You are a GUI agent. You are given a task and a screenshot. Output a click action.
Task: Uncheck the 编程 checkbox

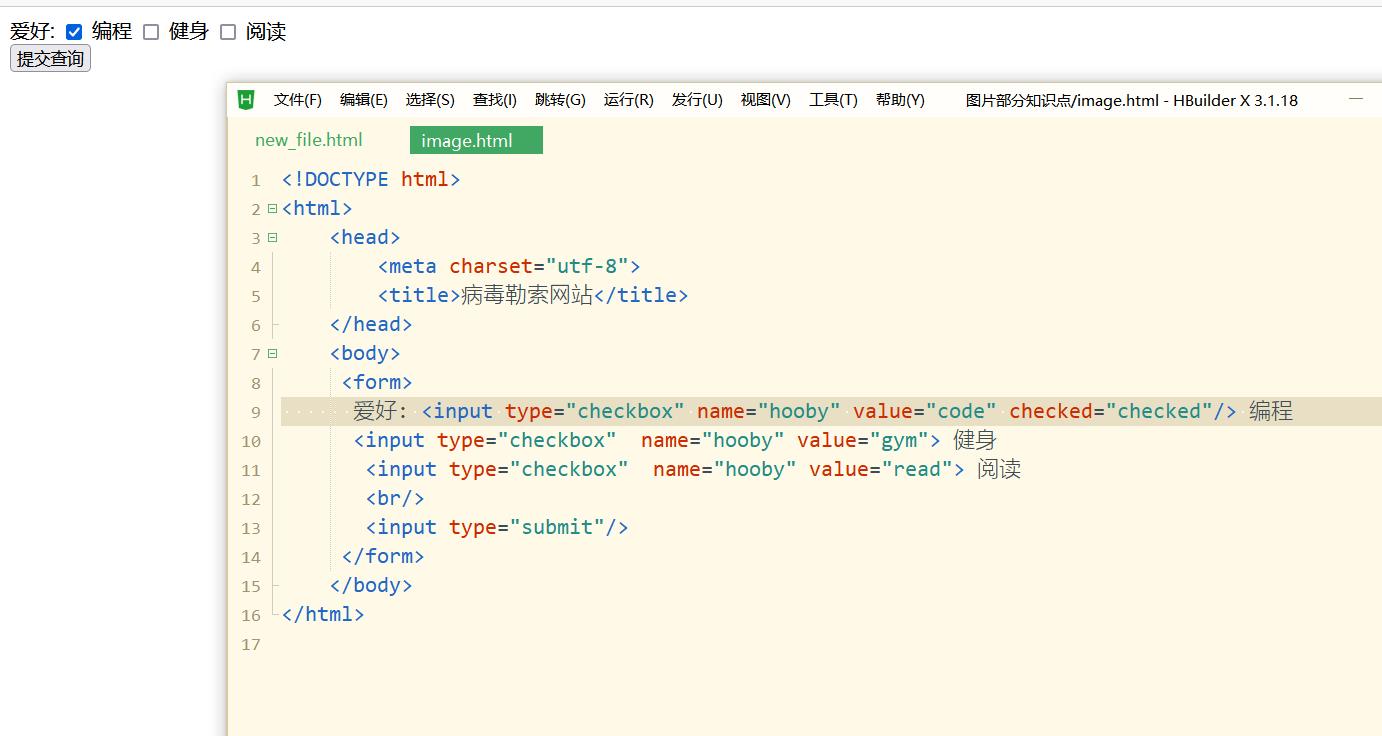click(x=74, y=32)
